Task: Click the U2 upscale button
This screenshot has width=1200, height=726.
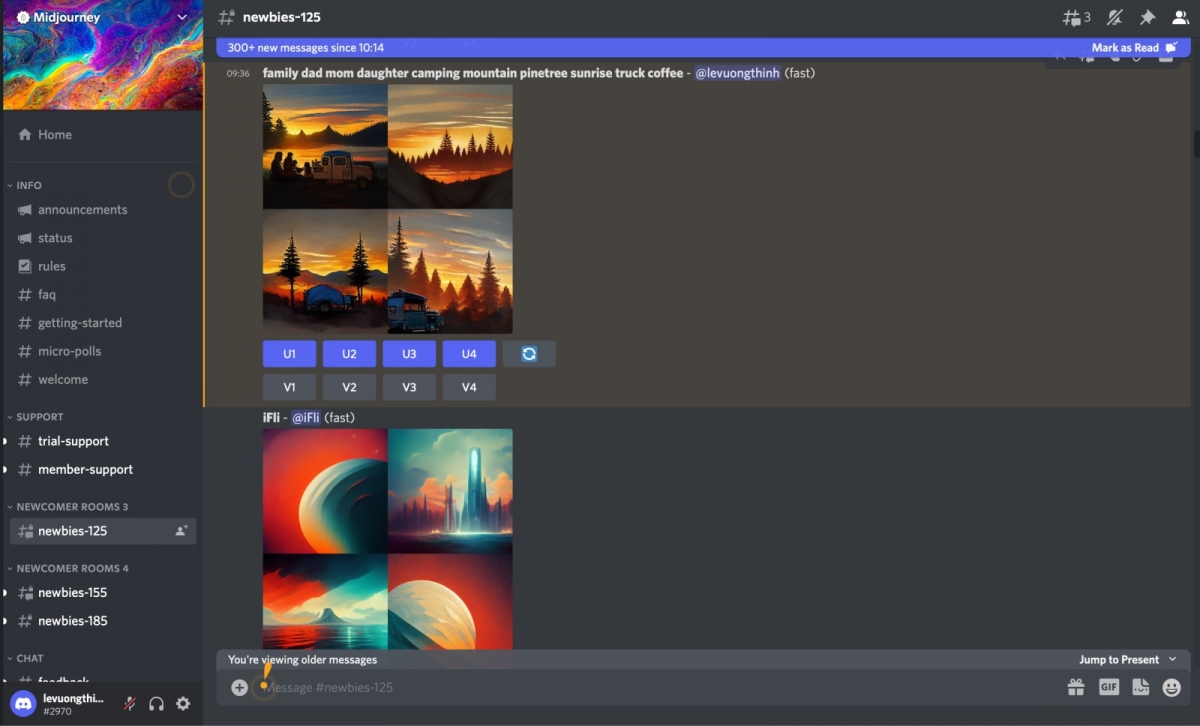Action: coord(349,354)
